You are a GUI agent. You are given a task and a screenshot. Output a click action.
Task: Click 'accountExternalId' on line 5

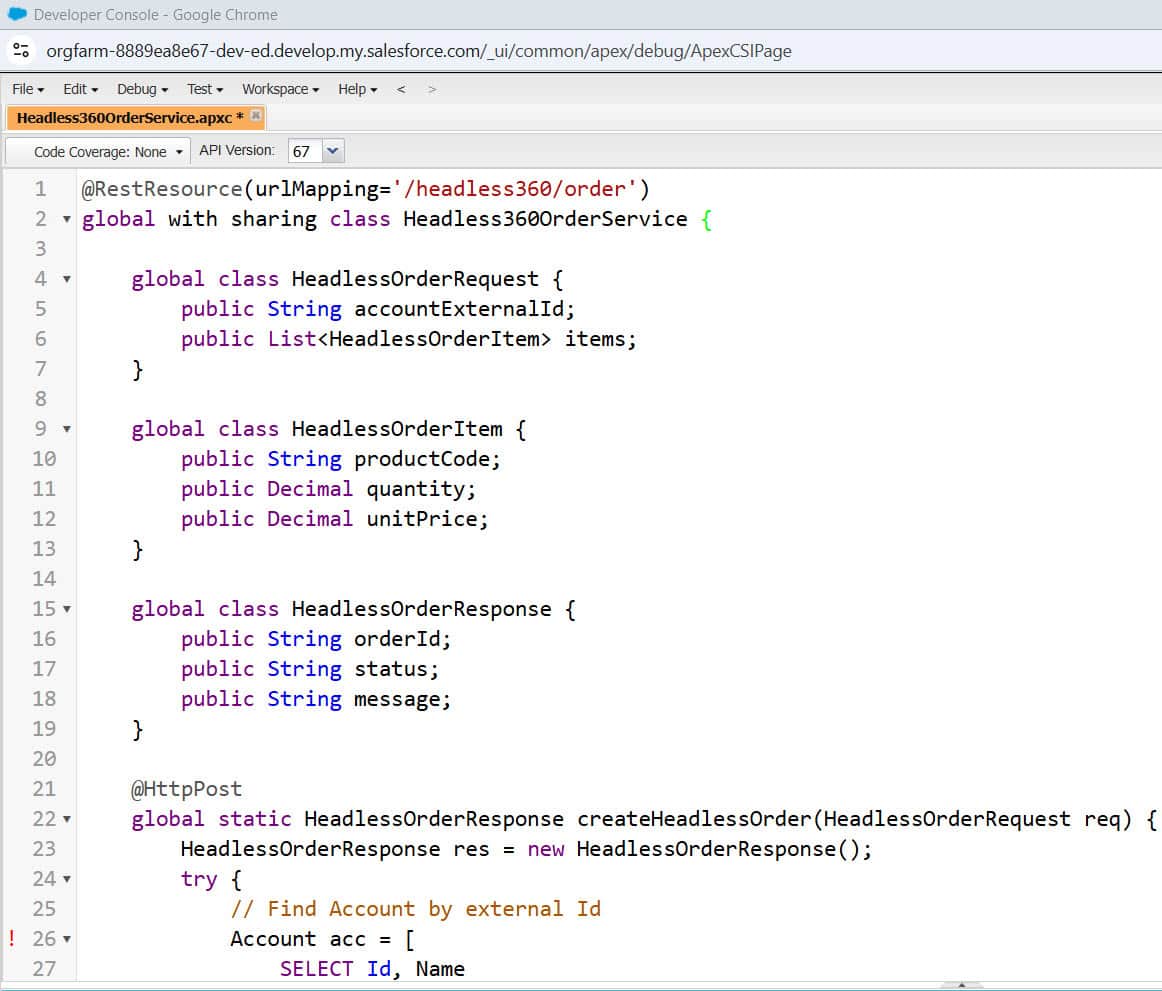click(x=459, y=309)
